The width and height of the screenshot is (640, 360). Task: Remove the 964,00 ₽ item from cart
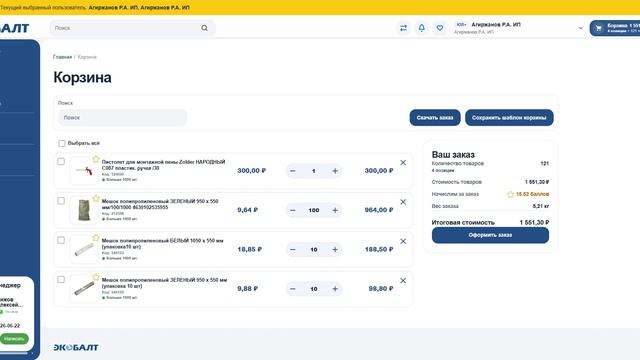tap(403, 202)
